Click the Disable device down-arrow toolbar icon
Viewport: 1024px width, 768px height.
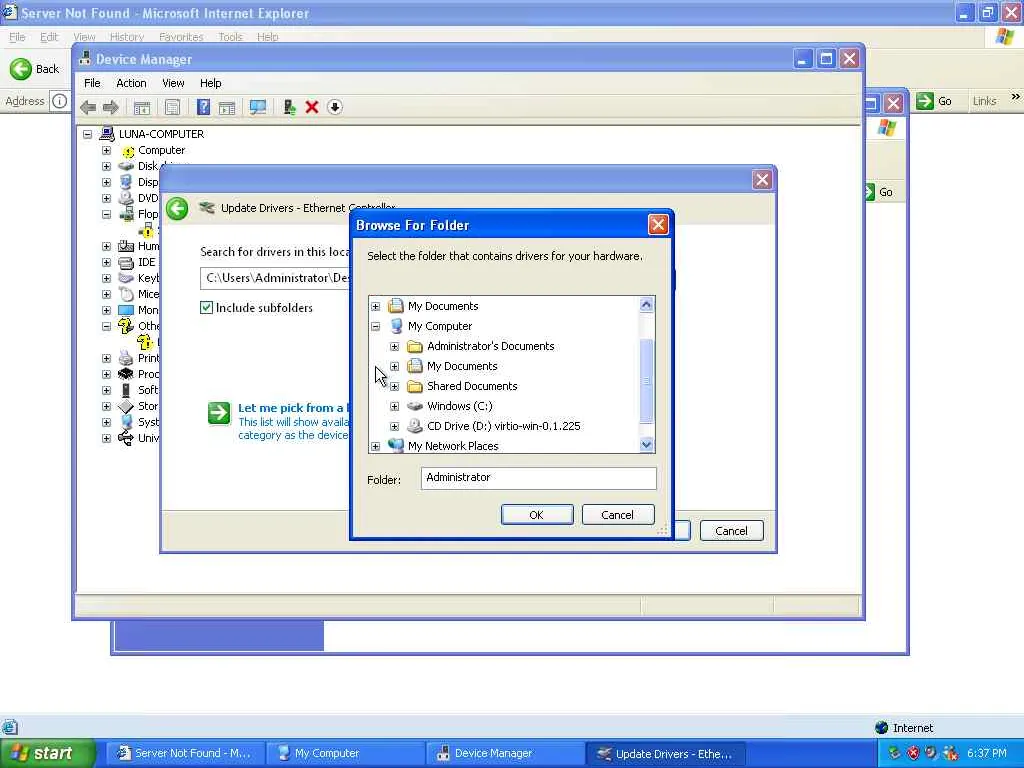pyautogui.click(x=334, y=107)
